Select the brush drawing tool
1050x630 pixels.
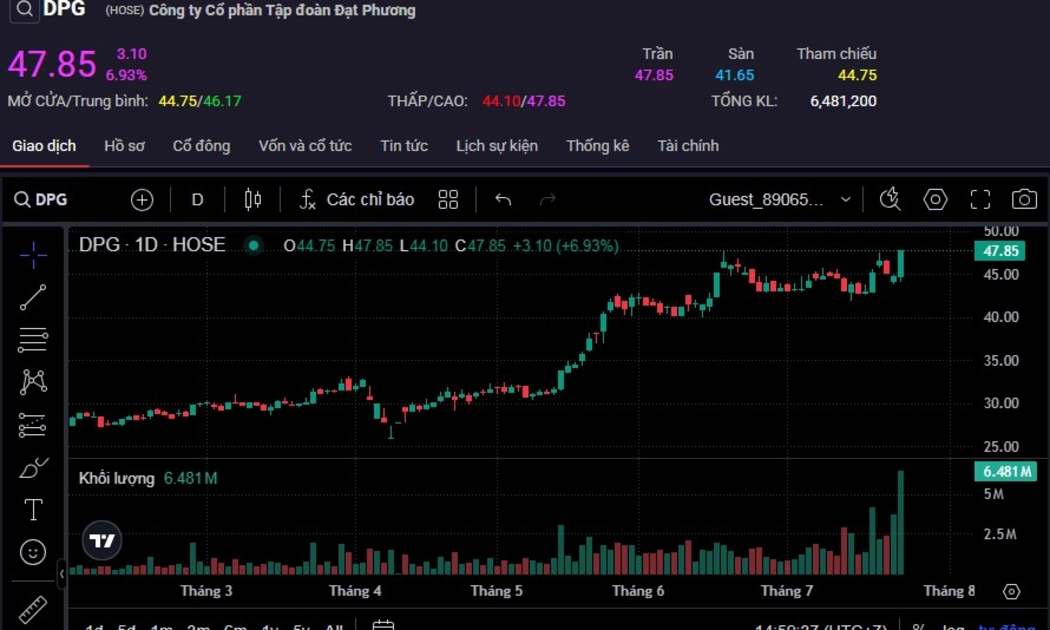(33, 467)
